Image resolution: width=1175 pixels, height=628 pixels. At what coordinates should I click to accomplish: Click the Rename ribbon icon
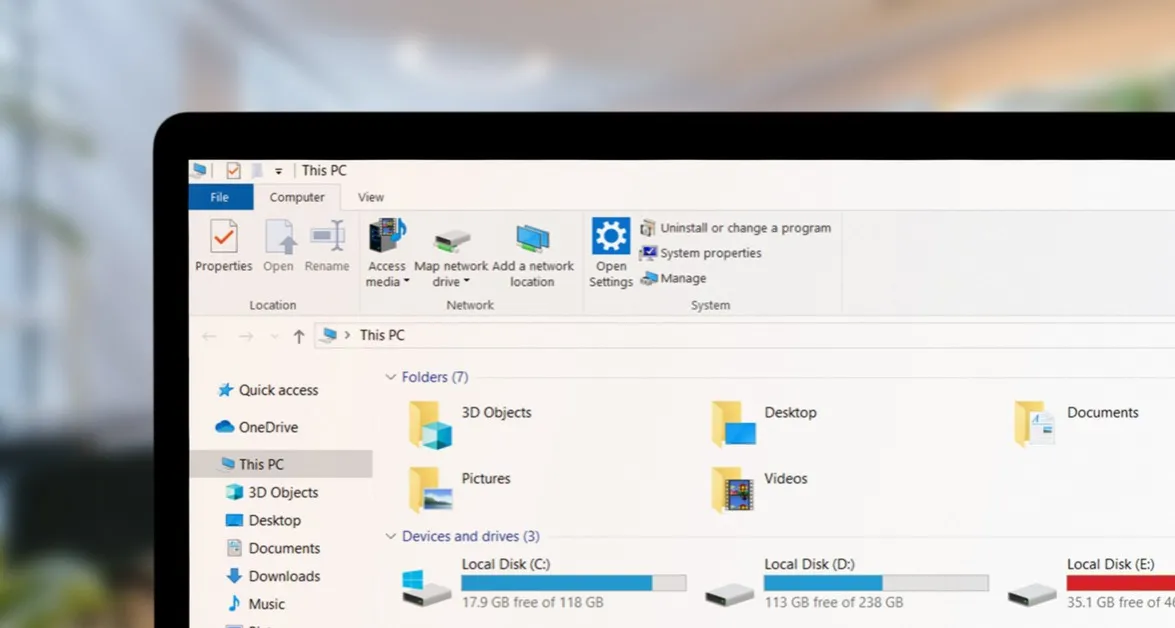(327, 237)
